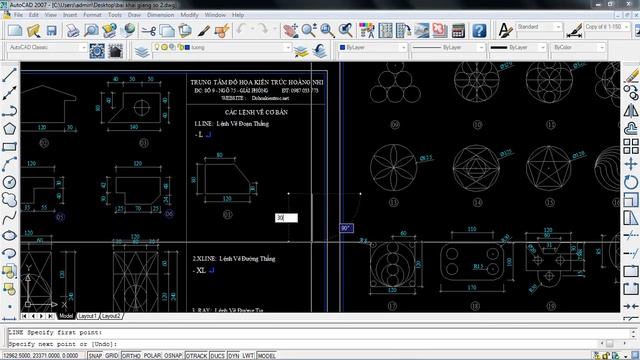Click the Array modify tool
Viewport: 640px width, 360px height.
point(631,146)
